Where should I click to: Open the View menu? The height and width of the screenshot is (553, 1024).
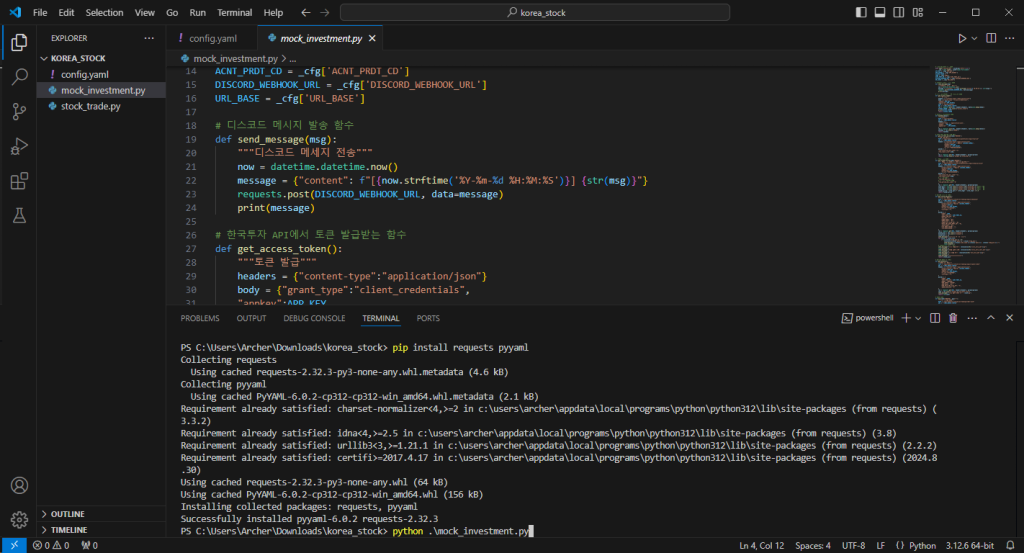[x=144, y=12]
